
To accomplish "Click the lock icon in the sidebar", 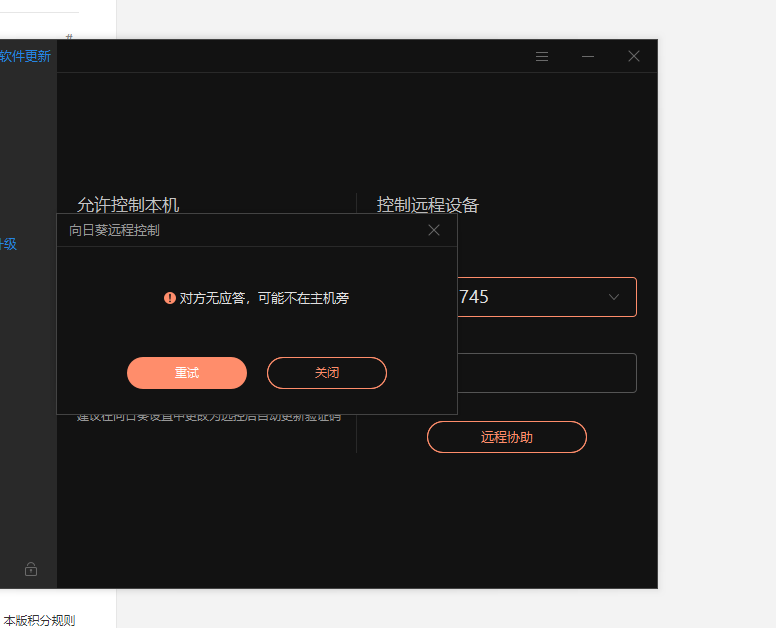I will 31,569.
